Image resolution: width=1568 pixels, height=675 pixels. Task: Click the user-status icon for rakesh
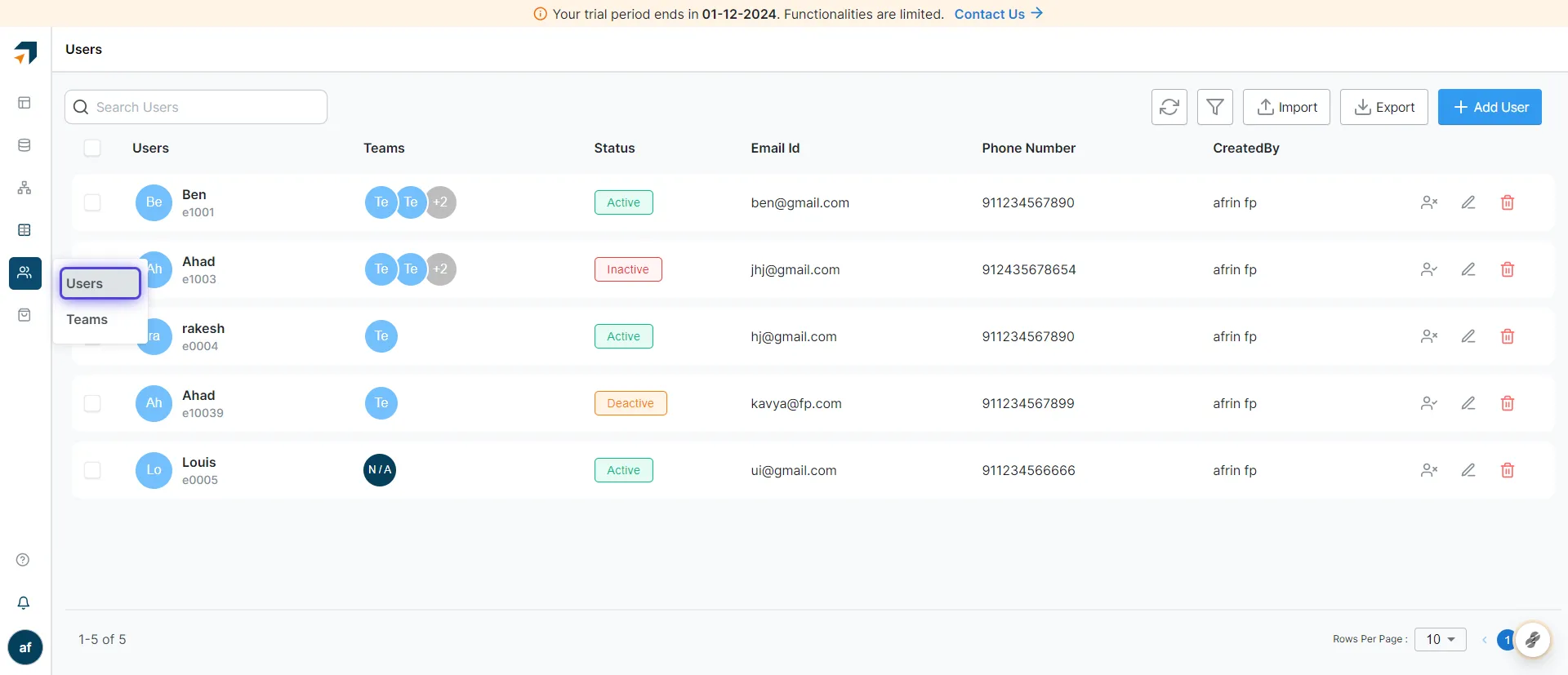[x=1429, y=336]
